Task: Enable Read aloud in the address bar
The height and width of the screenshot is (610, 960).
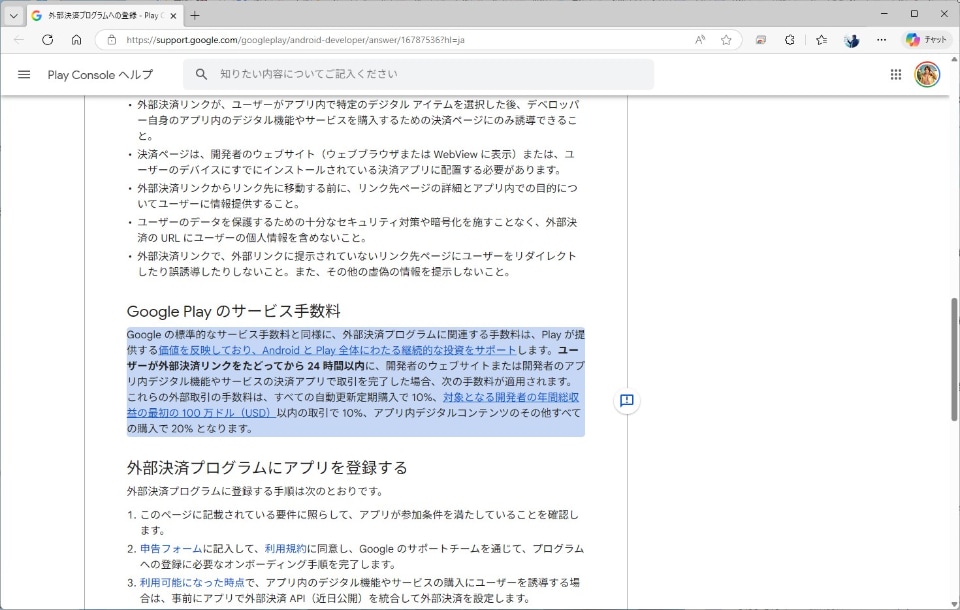Action: (x=700, y=40)
